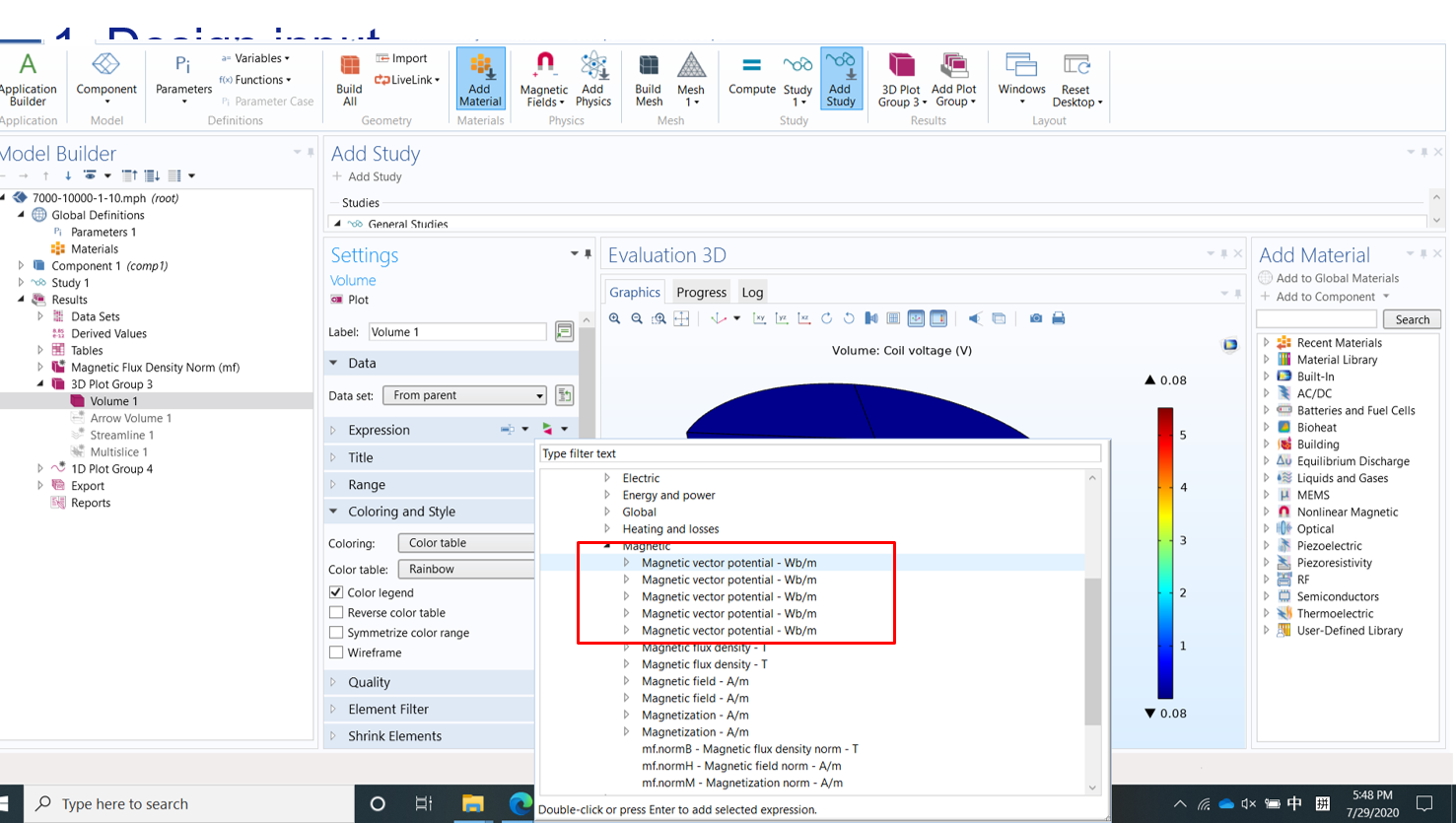1456x823 pixels.
Task: Uncheck the Color legend checkbox
Action: 336,592
